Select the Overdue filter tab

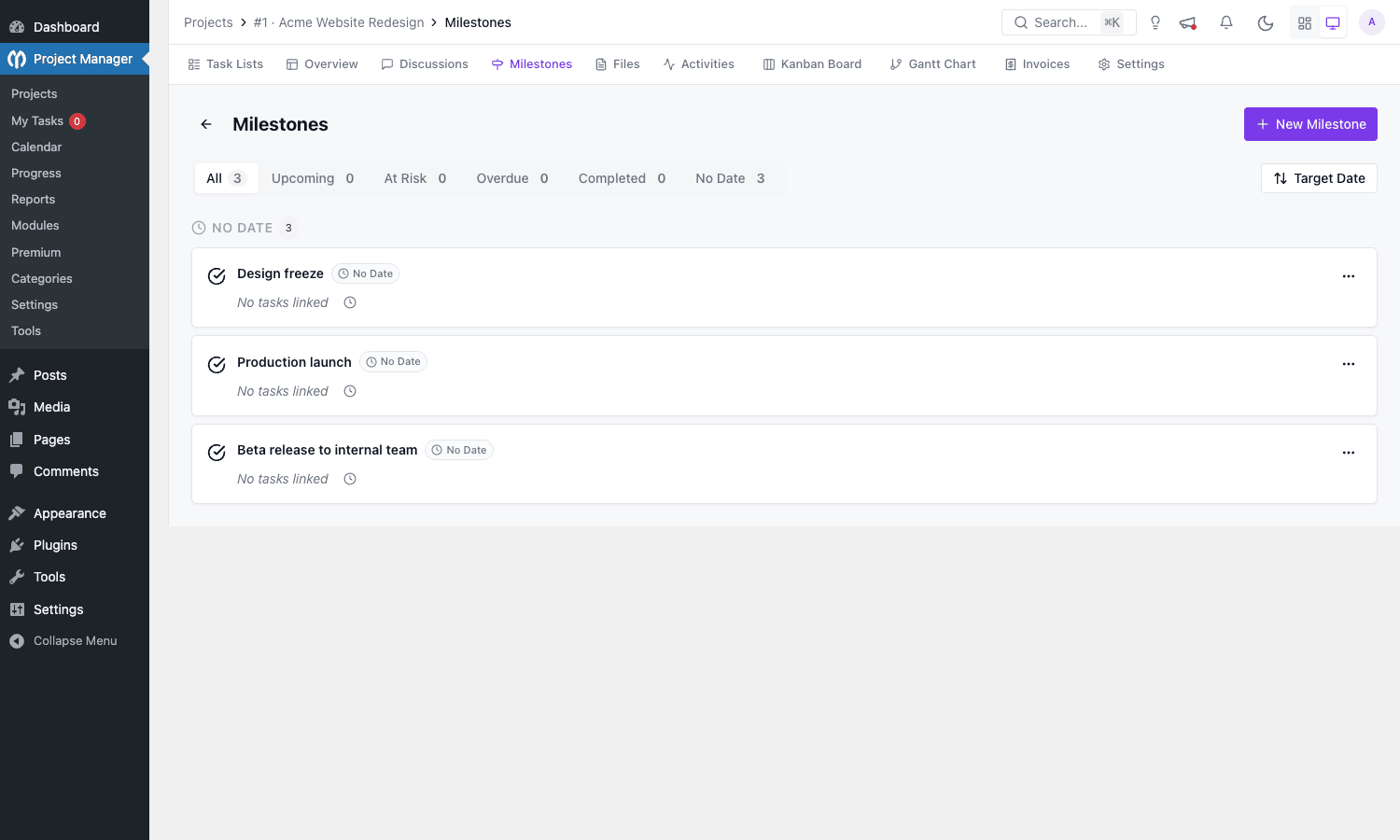[512, 178]
